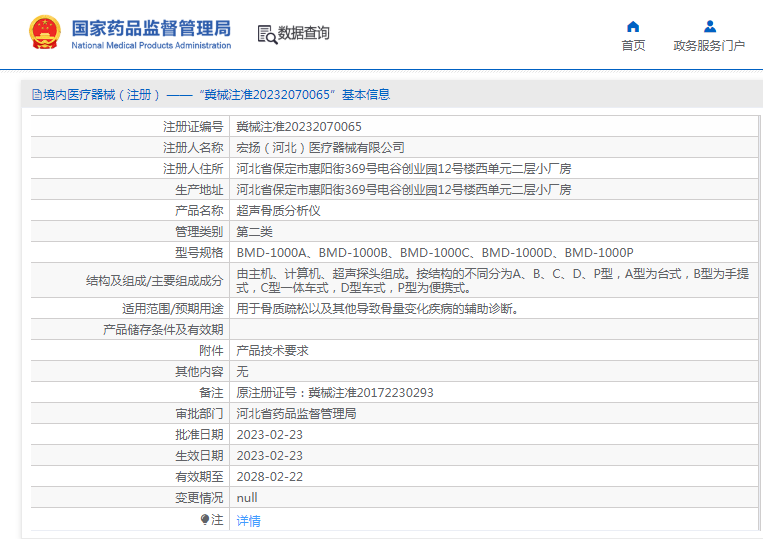Click the 注册人住所 address value
This screenshot has height=539, width=763.
[x=403, y=168]
